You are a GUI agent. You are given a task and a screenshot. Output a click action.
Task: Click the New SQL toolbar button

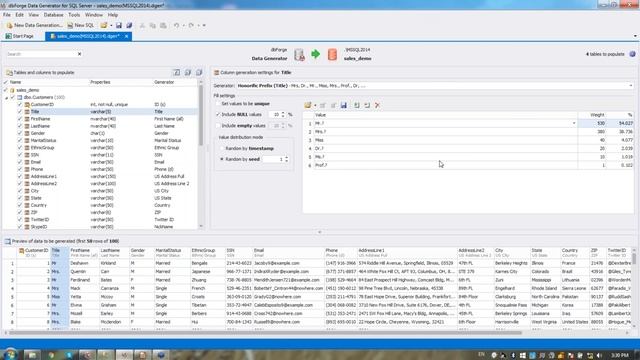click(81, 25)
